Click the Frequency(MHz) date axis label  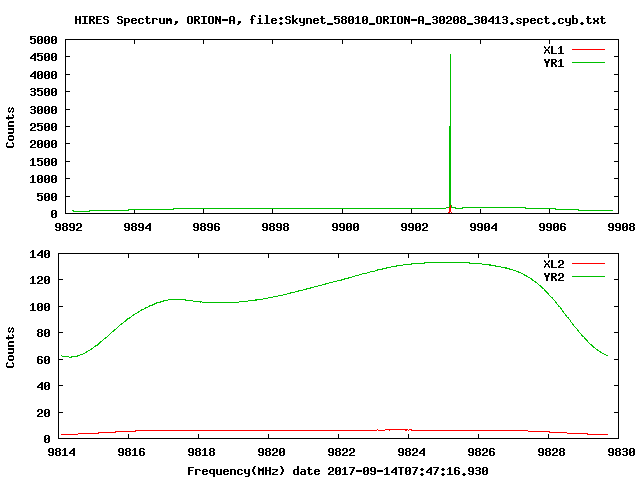(x=338, y=471)
